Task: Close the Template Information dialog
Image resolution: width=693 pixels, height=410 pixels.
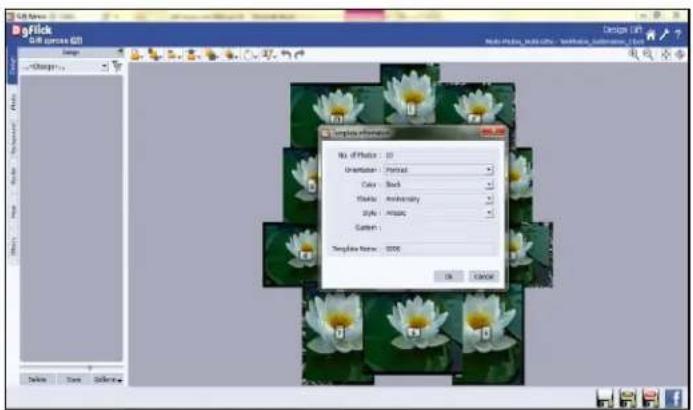Action: (494, 132)
